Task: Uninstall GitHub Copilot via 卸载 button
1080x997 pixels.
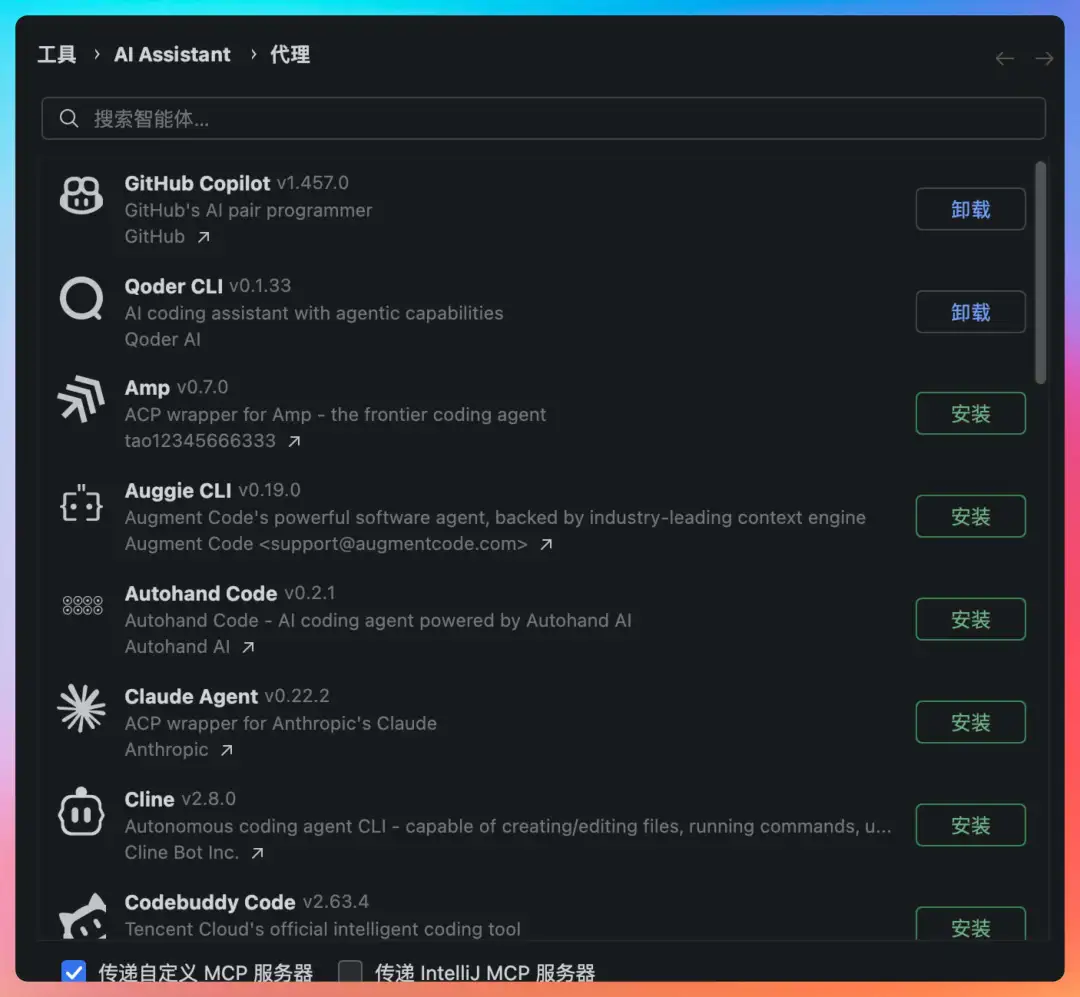Action: 970,209
